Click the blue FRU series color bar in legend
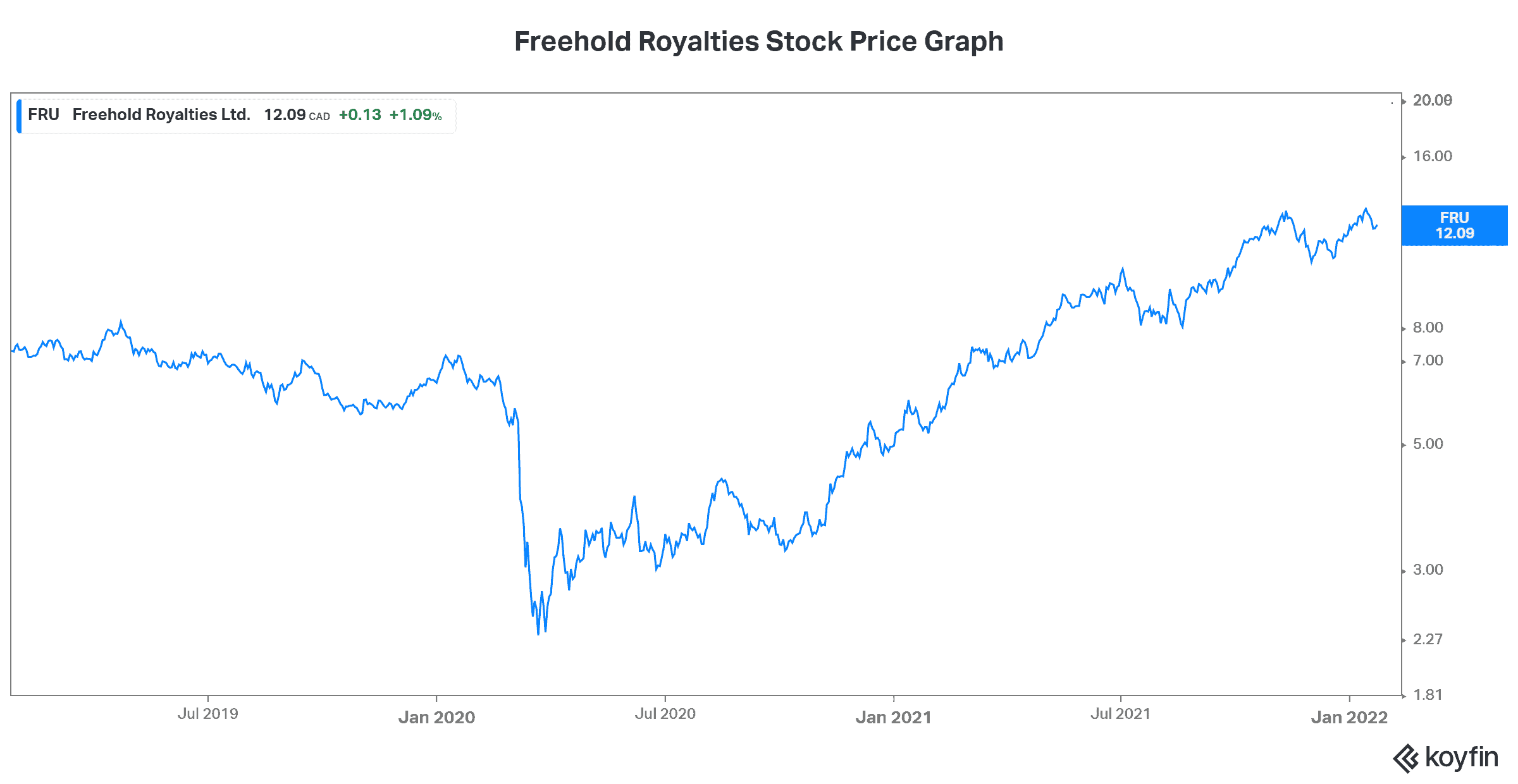 click(19, 116)
